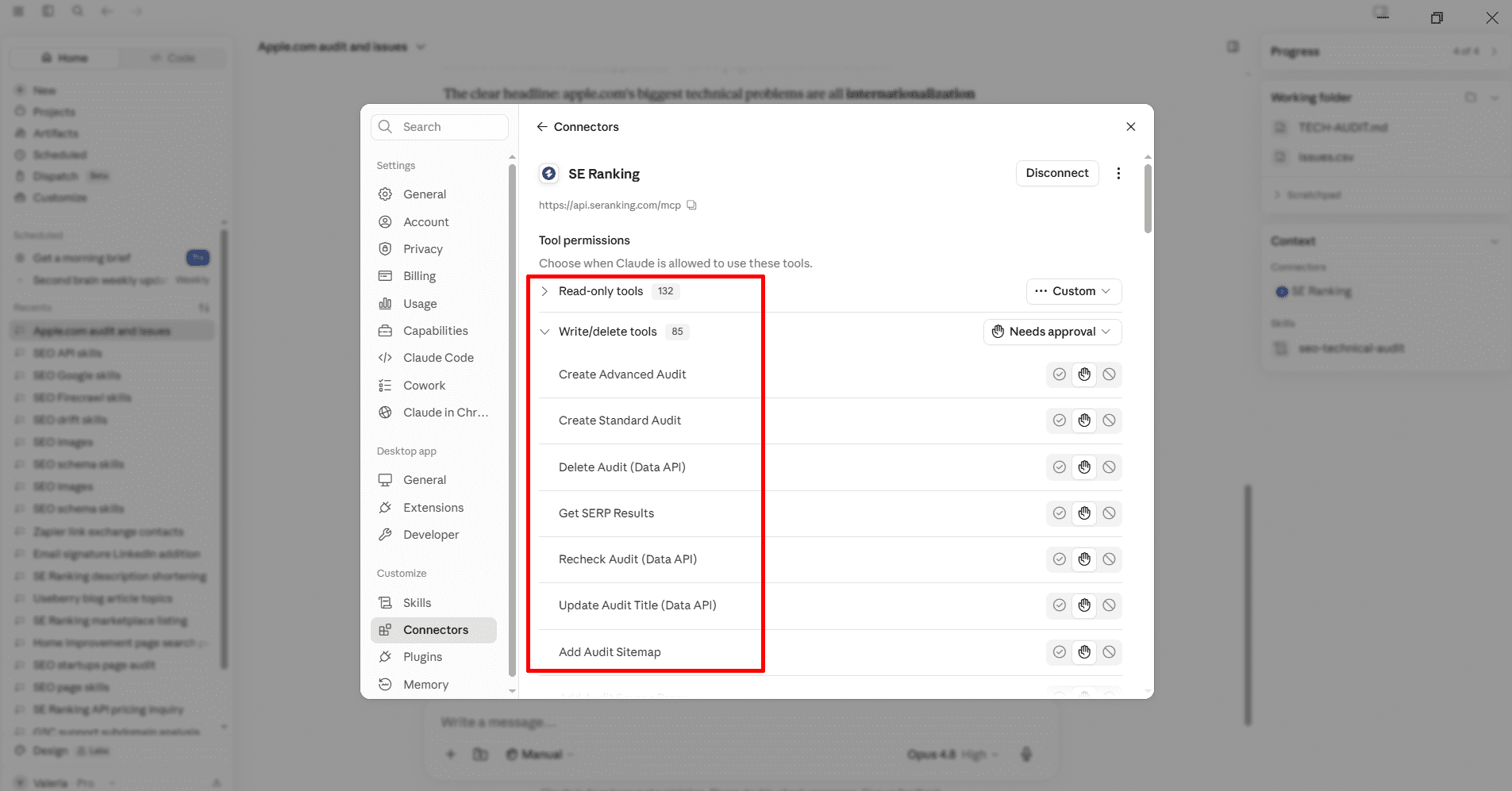Toggle sidebar icon in top bar

point(48,11)
